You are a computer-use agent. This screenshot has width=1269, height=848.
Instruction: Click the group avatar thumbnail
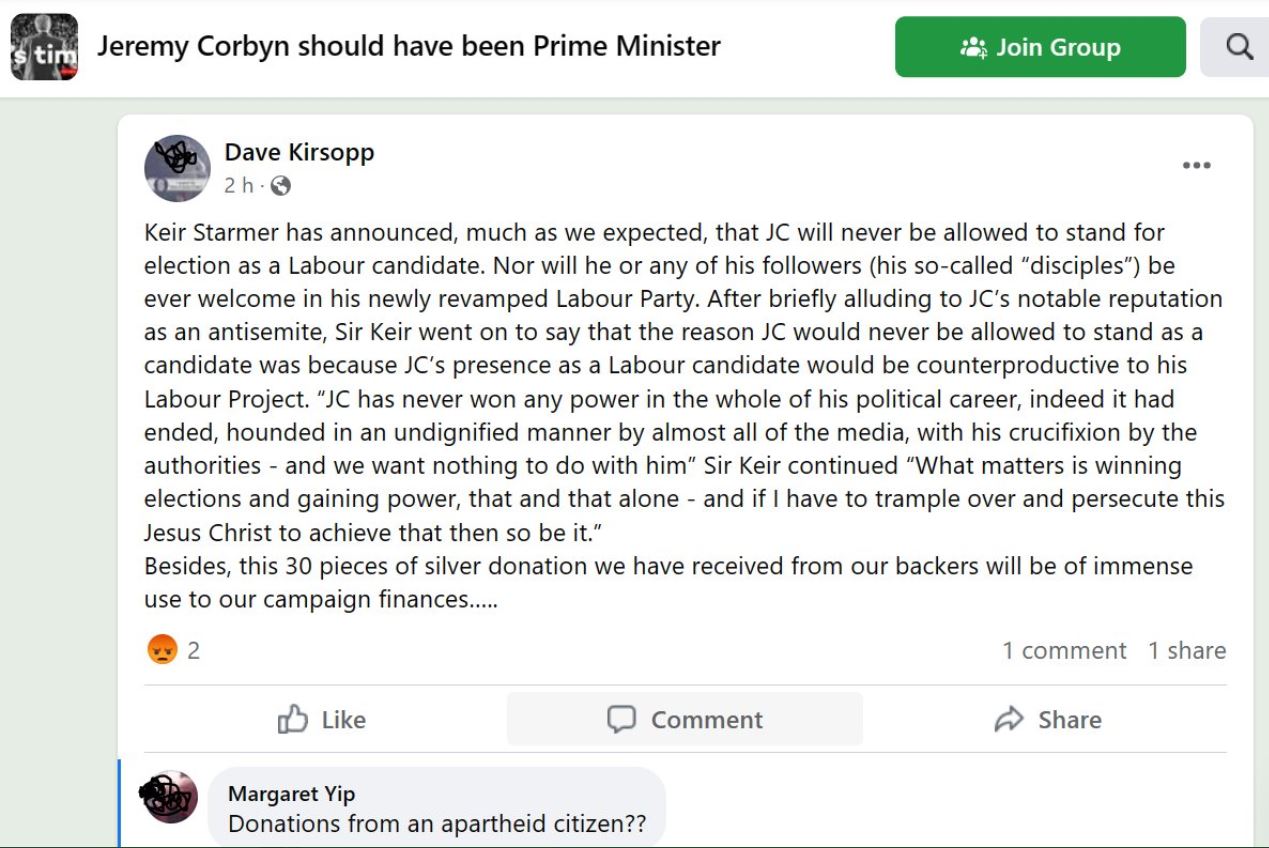click(44, 47)
